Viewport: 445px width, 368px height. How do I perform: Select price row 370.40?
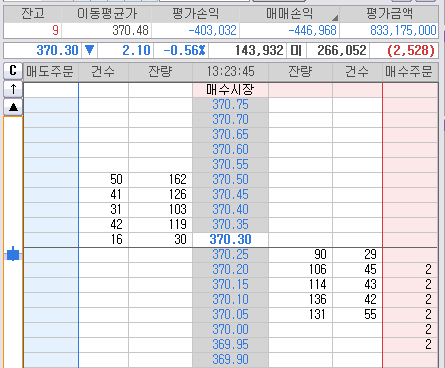[x=230, y=210]
